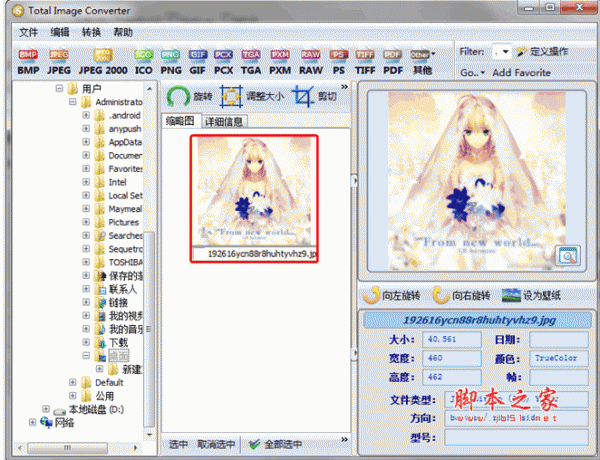Expand the 本地磁盘 (D:) drive

[x=46, y=409]
